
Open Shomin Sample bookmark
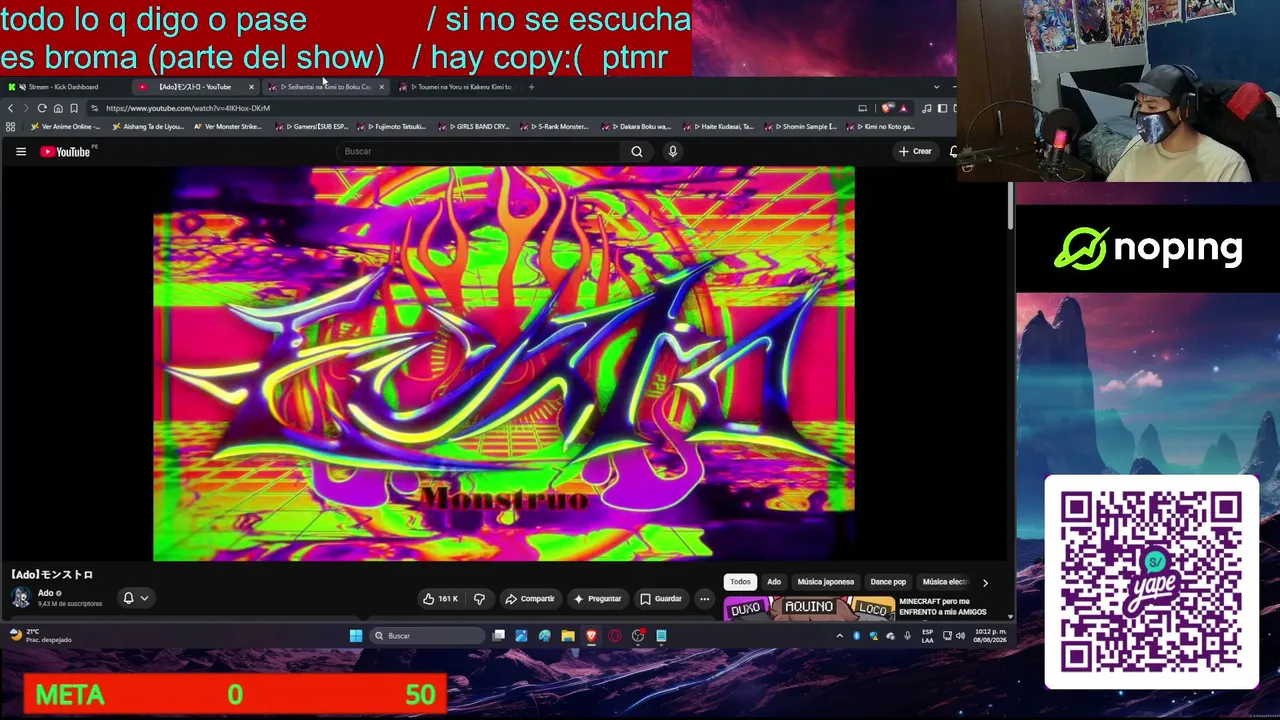(801, 127)
